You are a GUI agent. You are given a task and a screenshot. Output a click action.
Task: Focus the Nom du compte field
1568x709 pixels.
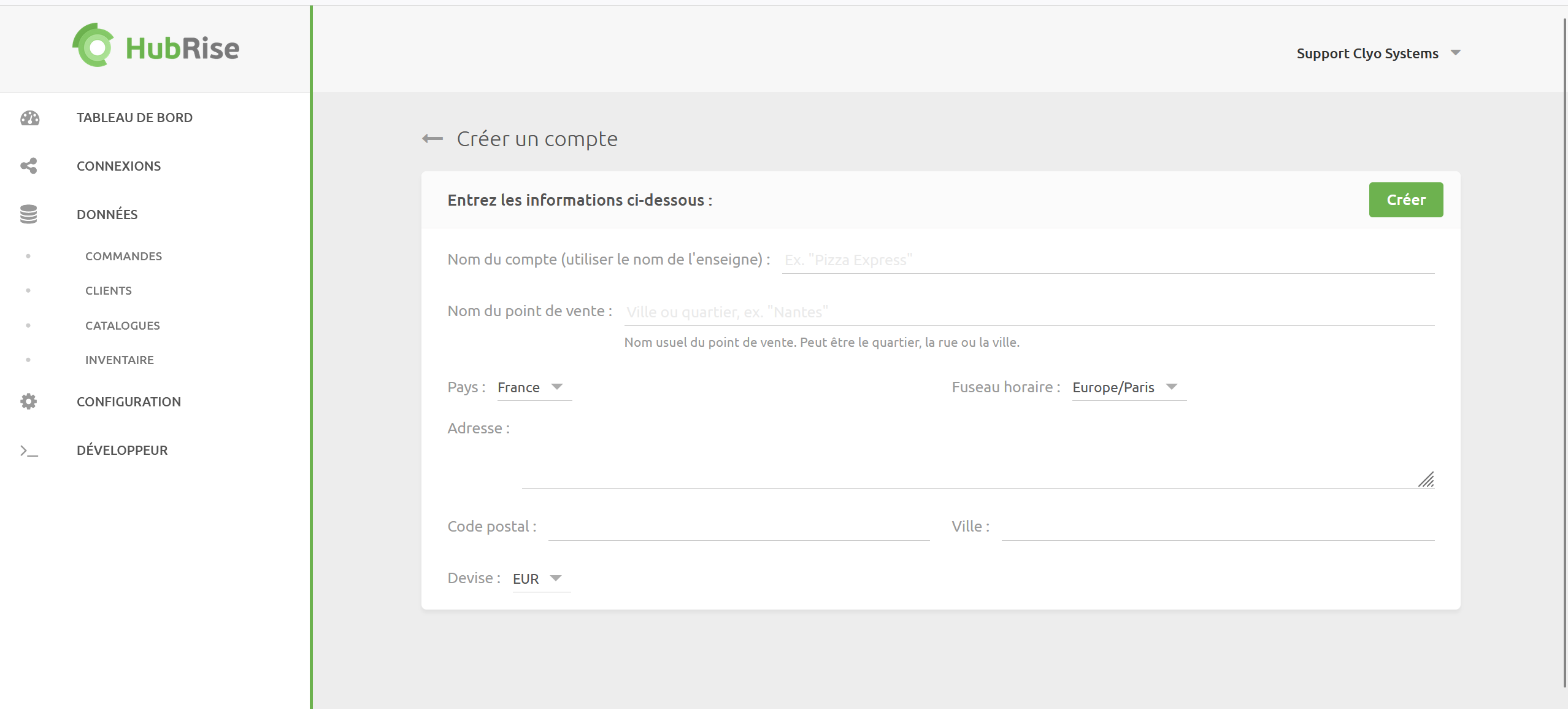click(x=1107, y=260)
